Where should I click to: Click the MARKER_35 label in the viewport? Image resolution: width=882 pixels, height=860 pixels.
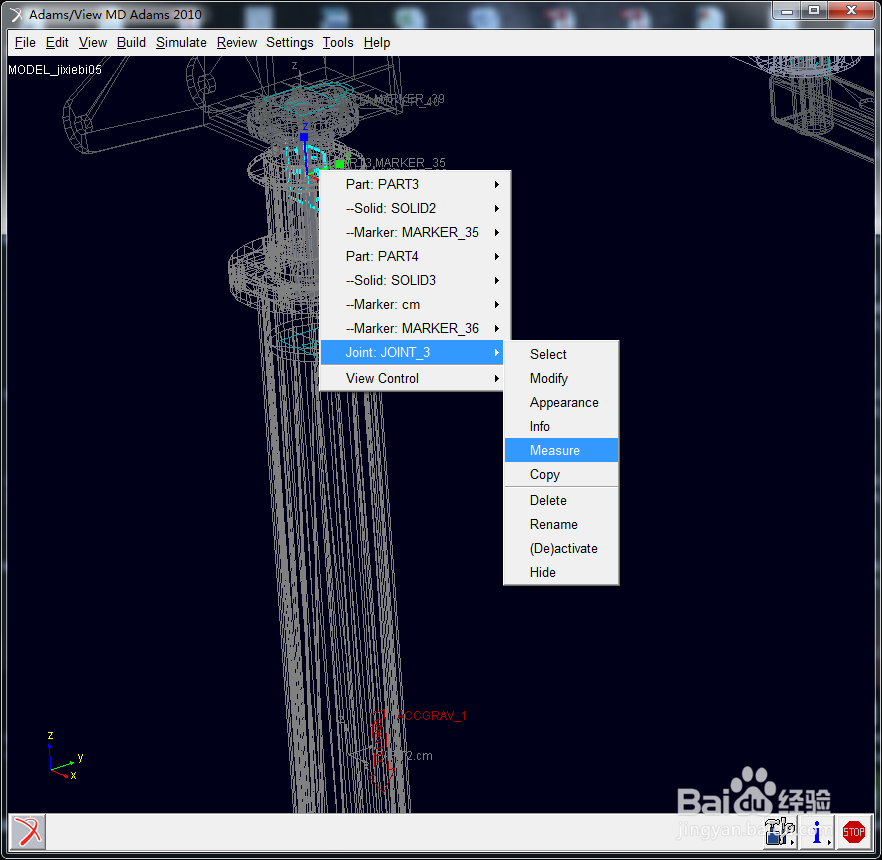(x=410, y=163)
